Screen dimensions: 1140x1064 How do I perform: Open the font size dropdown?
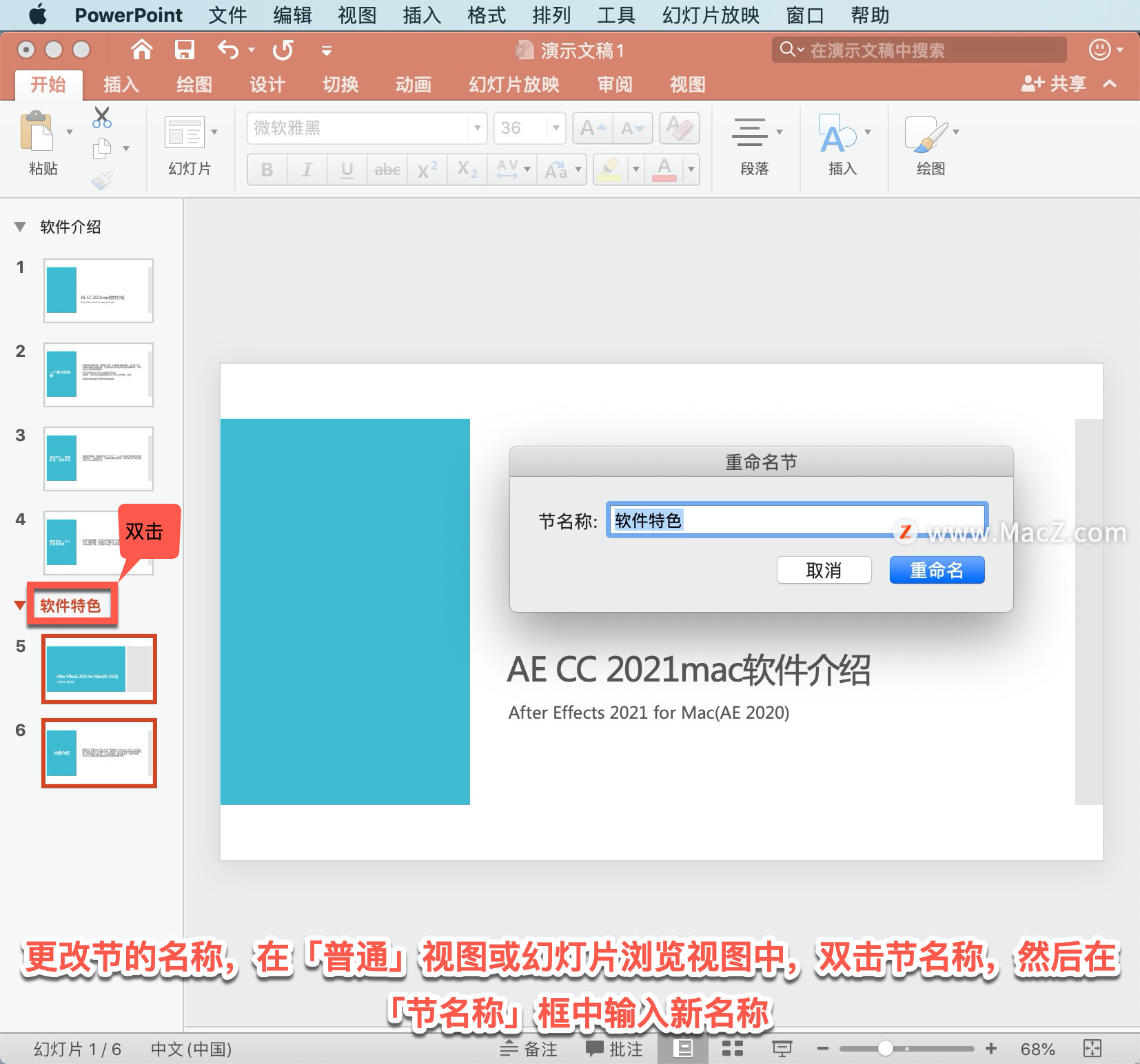point(556,128)
